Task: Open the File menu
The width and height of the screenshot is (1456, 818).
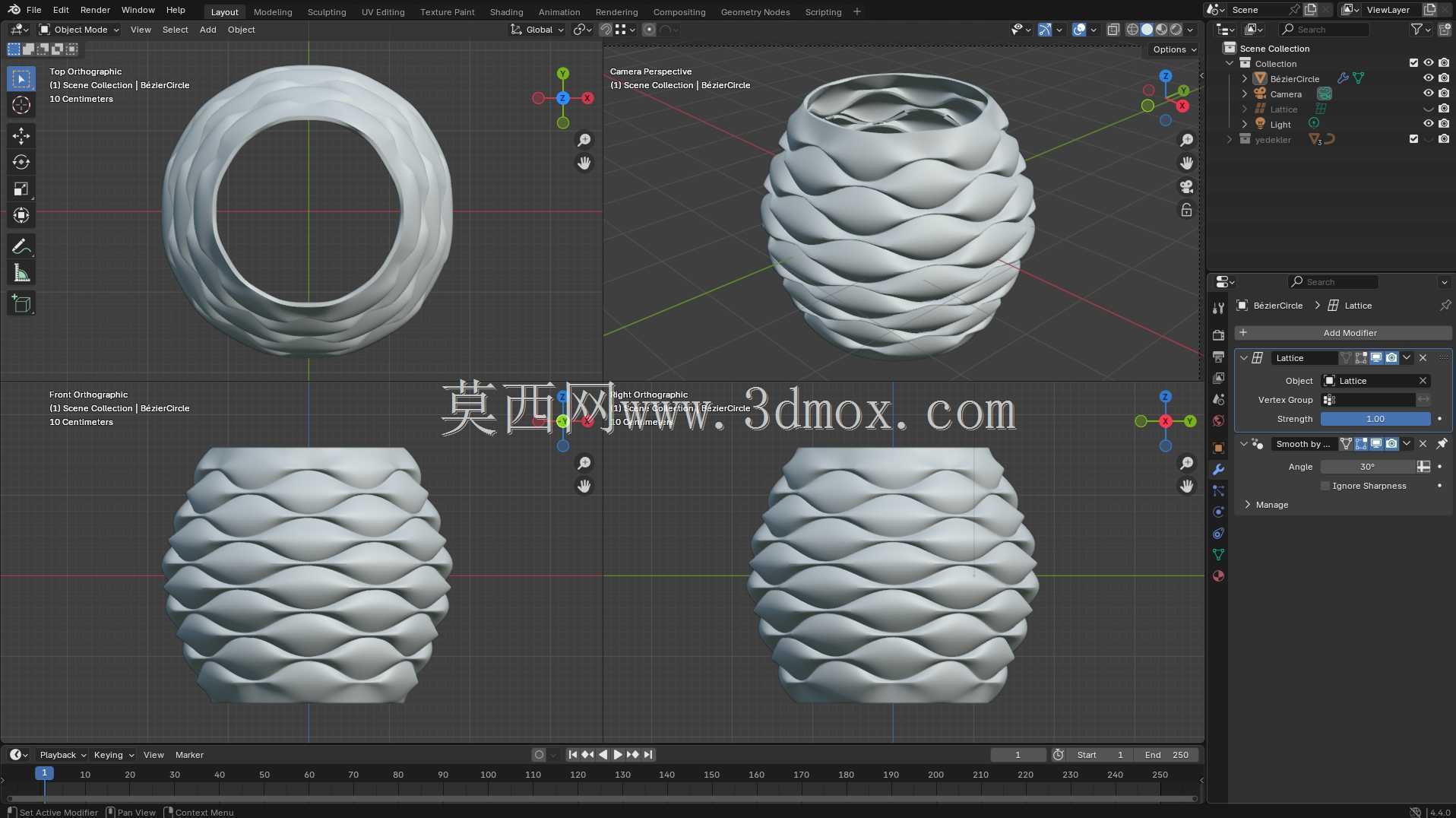Action: 33,10
